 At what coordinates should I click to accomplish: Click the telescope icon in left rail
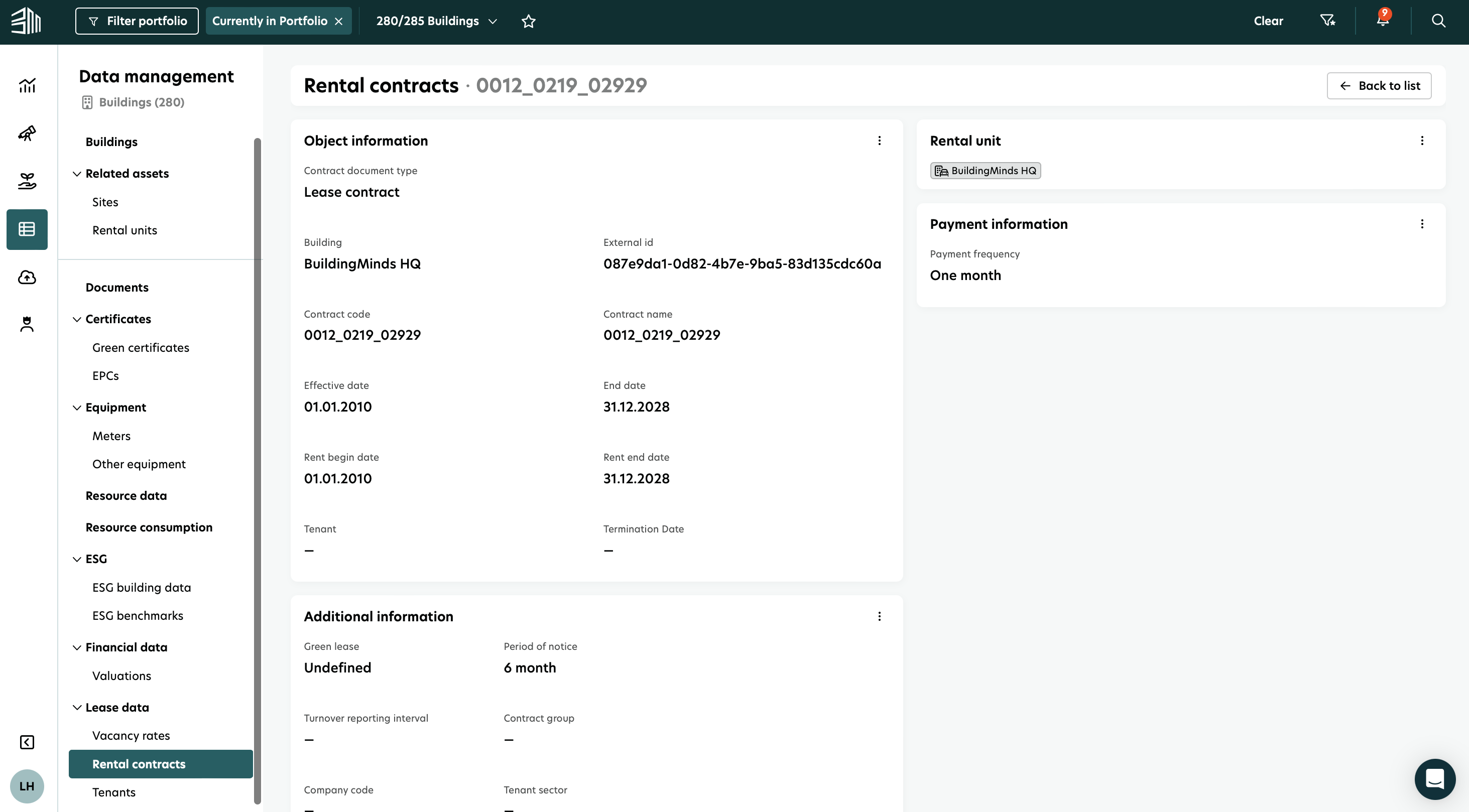pyautogui.click(x=27, y=133)
